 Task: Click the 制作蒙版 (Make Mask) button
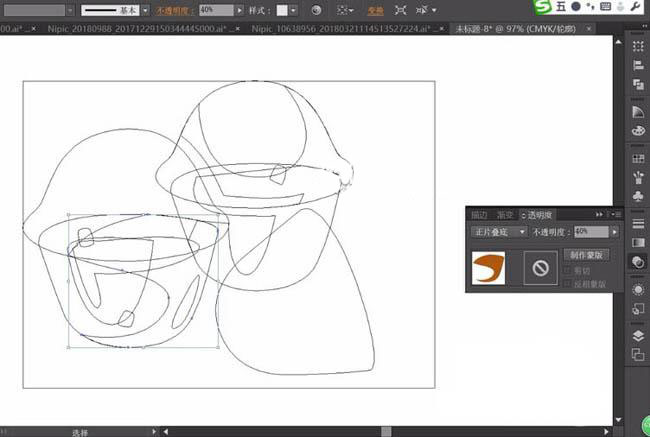(x=586, y=255)
